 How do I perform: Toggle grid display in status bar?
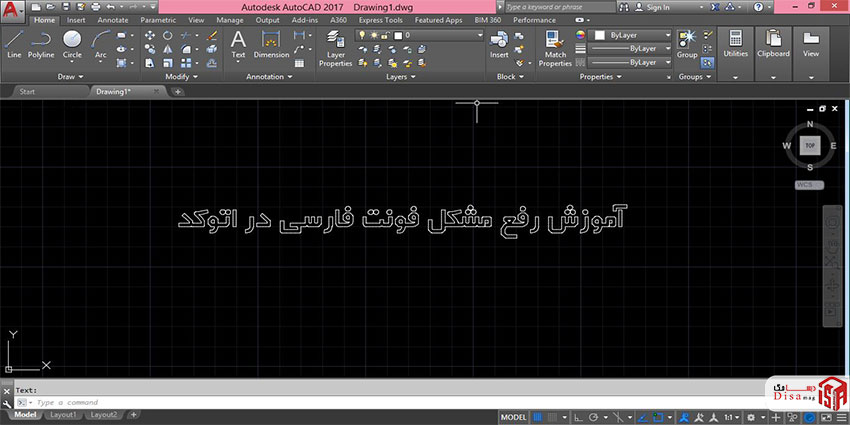click(x=537, y=416)
